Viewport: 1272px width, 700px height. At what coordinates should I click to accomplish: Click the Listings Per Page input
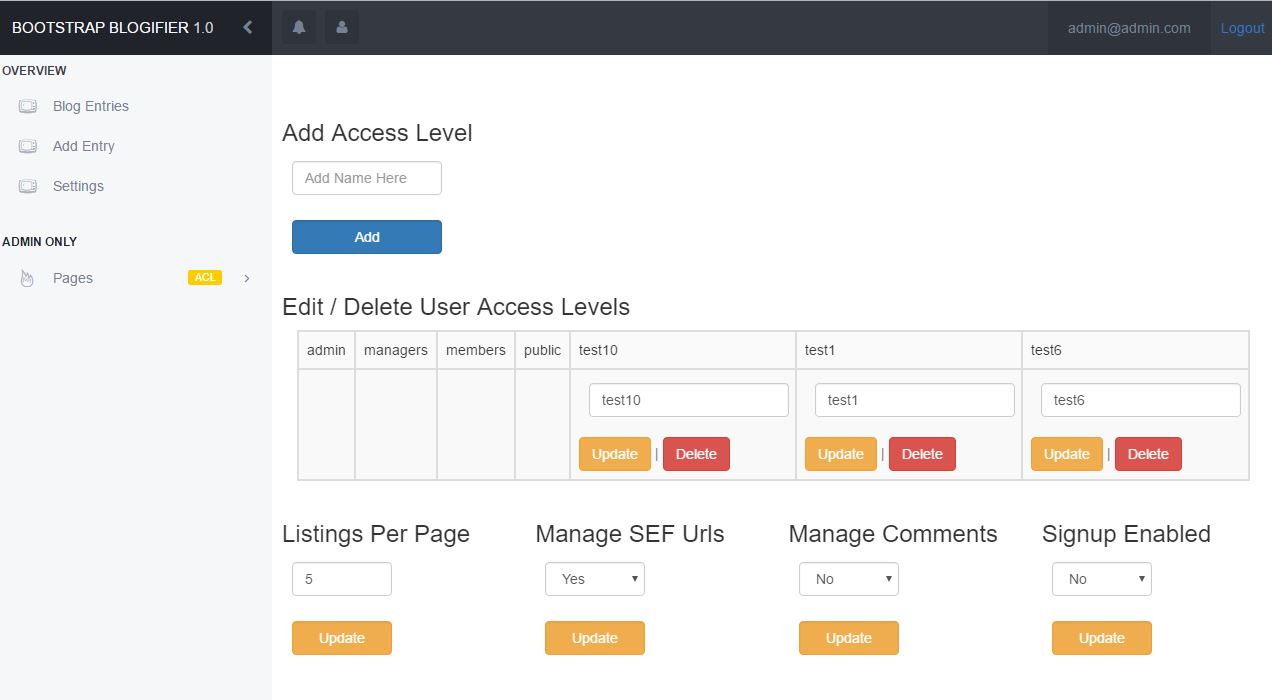(x=341, y=579)
